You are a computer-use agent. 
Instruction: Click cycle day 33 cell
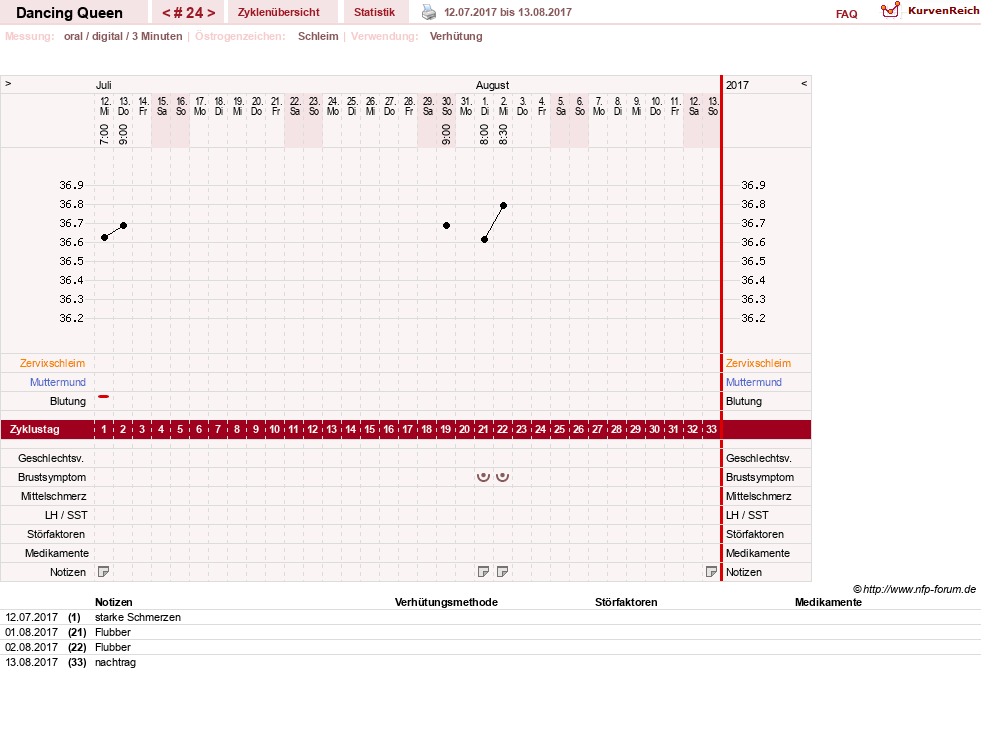711,429
